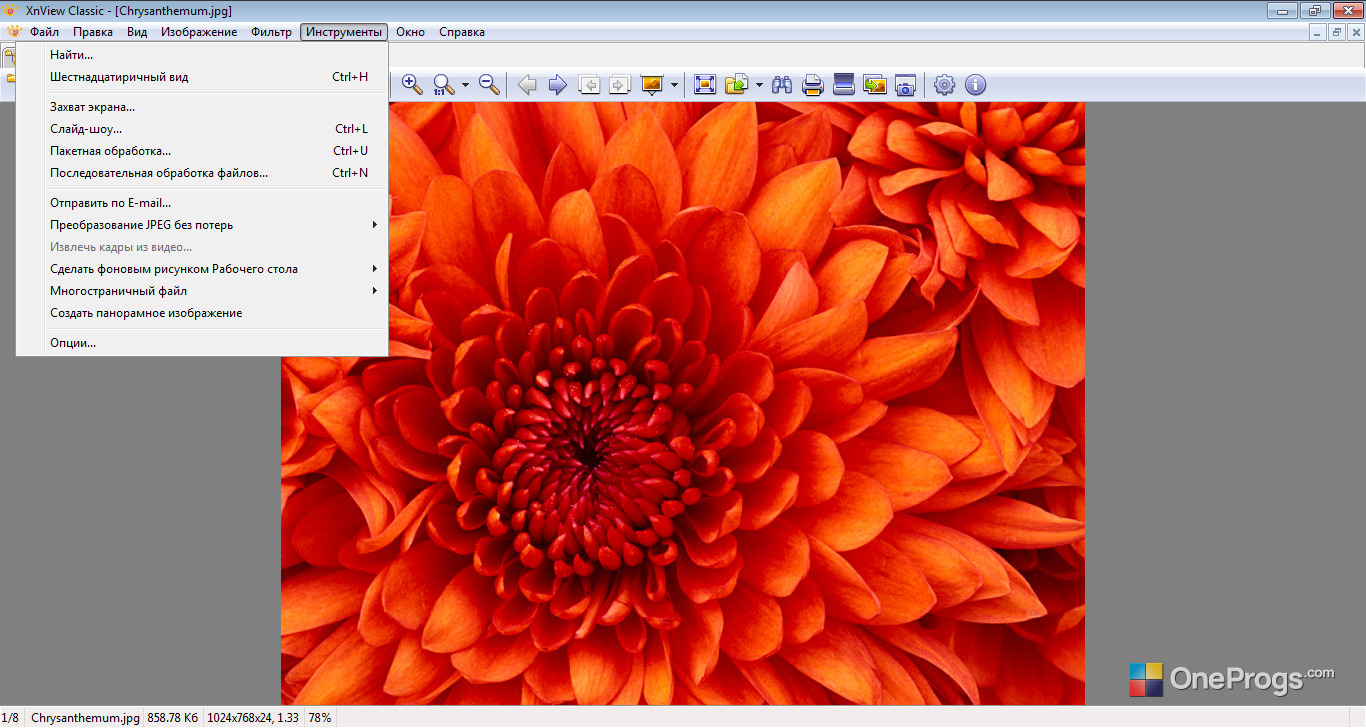Click the batch convert images icon
1366x728 pixels.
click(875, 85)
